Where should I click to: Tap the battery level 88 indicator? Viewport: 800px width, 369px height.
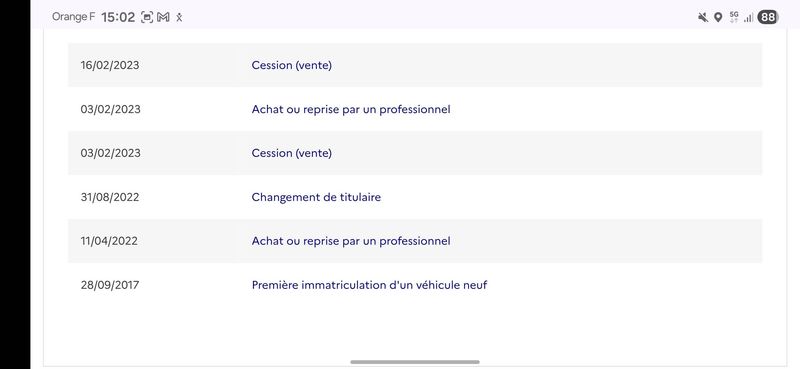pyautogui.click(x=768, y=17)
